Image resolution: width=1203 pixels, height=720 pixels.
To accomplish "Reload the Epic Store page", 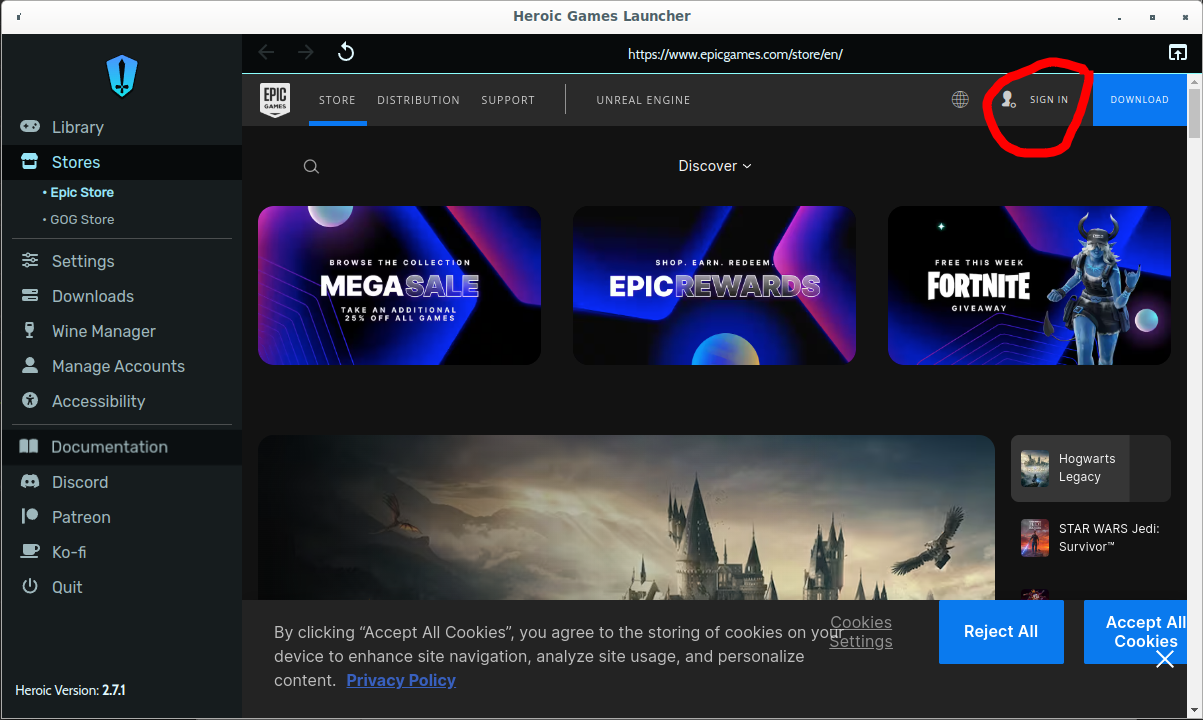I will (x=346, y=51).
